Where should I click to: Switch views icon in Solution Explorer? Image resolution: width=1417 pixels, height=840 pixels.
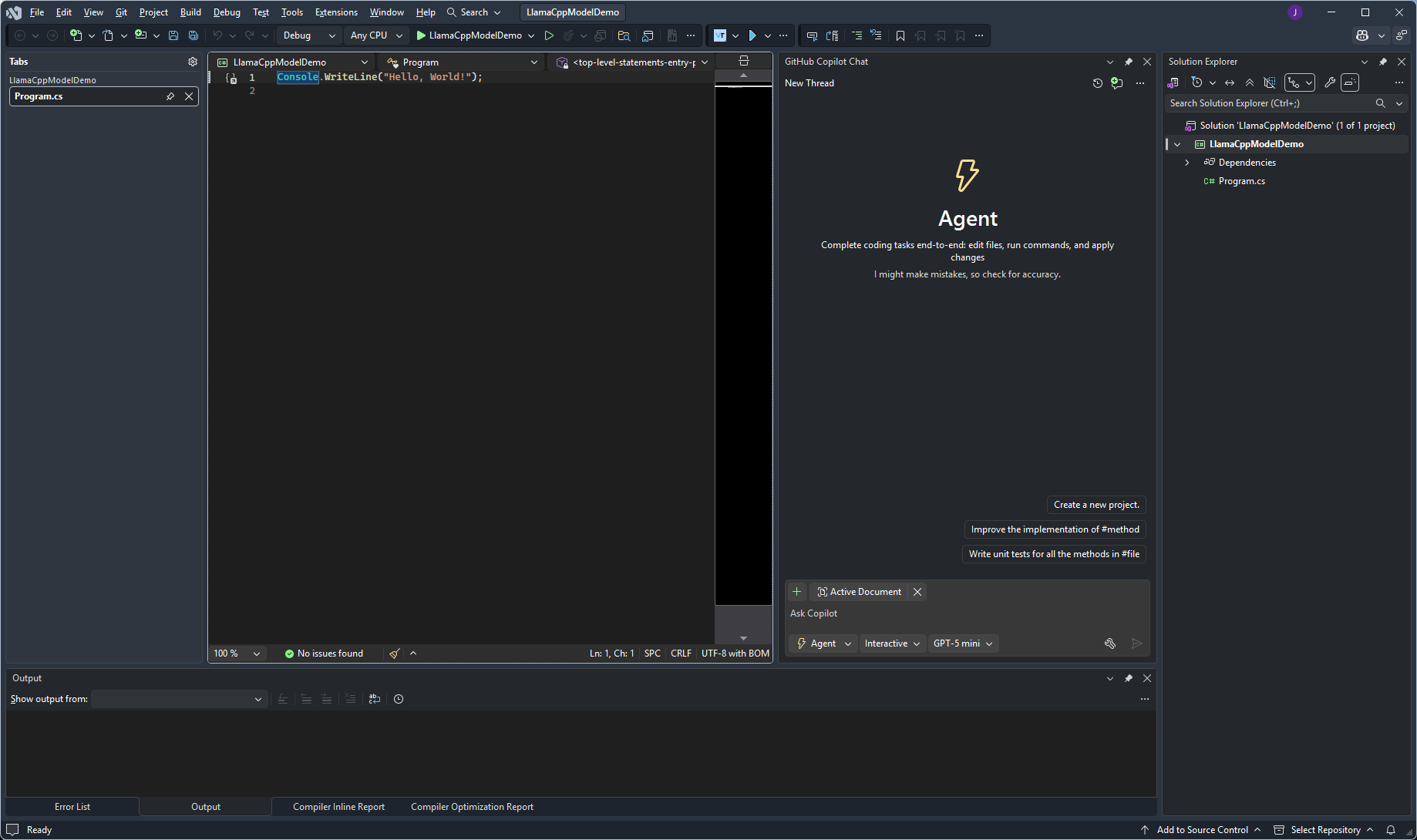(1173, 82)
